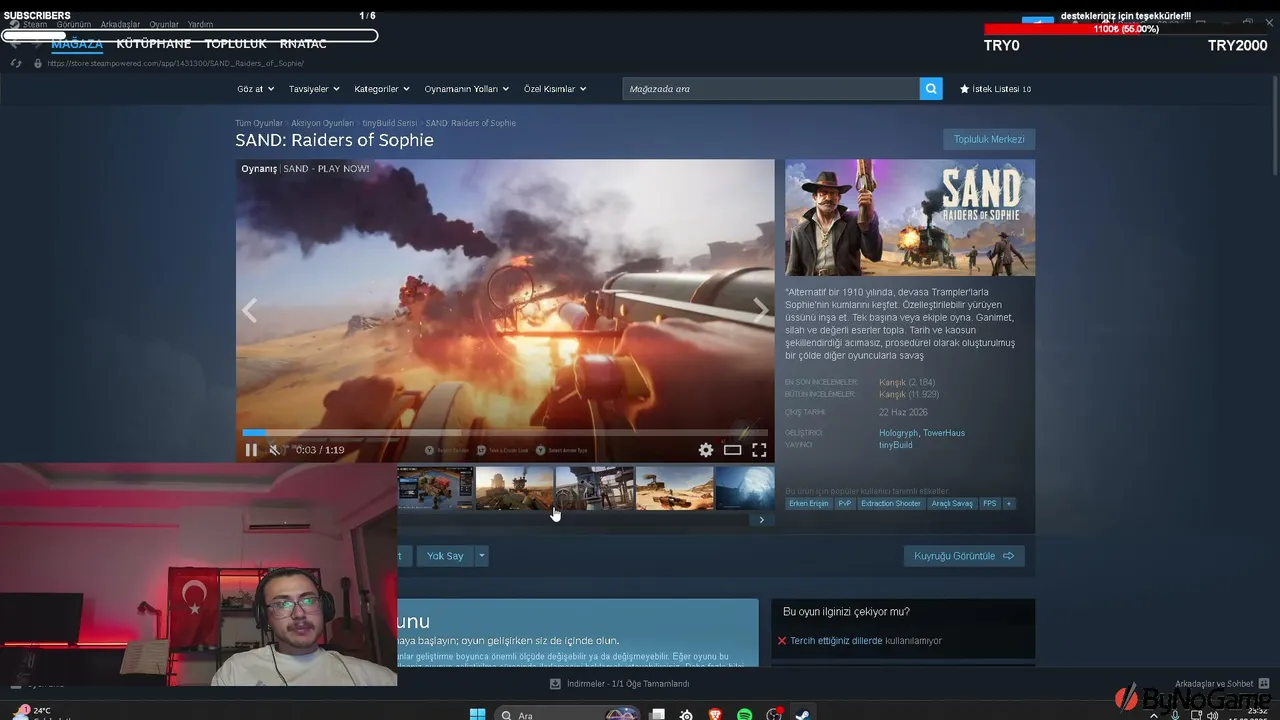This screenshot has width=1280, height=720.
Task: Enter fullscreen for the trailer
Action: click(x=759, y=450)
